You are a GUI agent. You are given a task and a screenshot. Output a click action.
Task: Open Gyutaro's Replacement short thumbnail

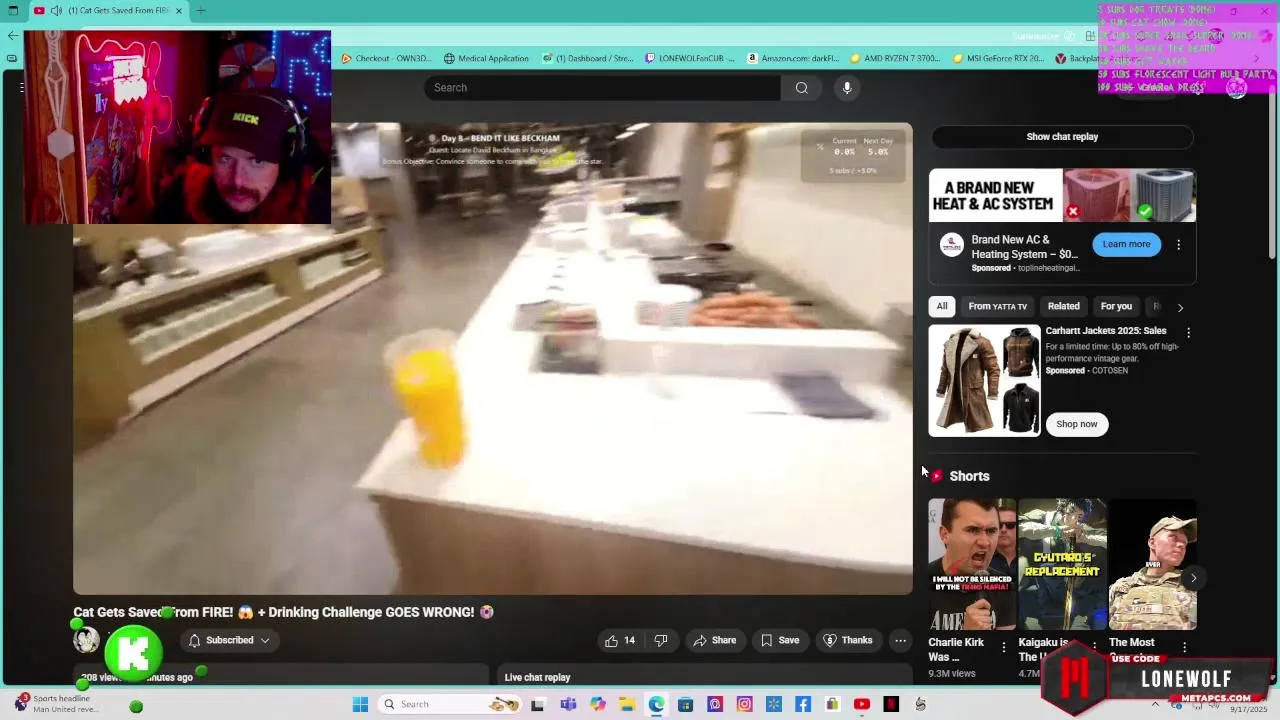[1062, 564]
